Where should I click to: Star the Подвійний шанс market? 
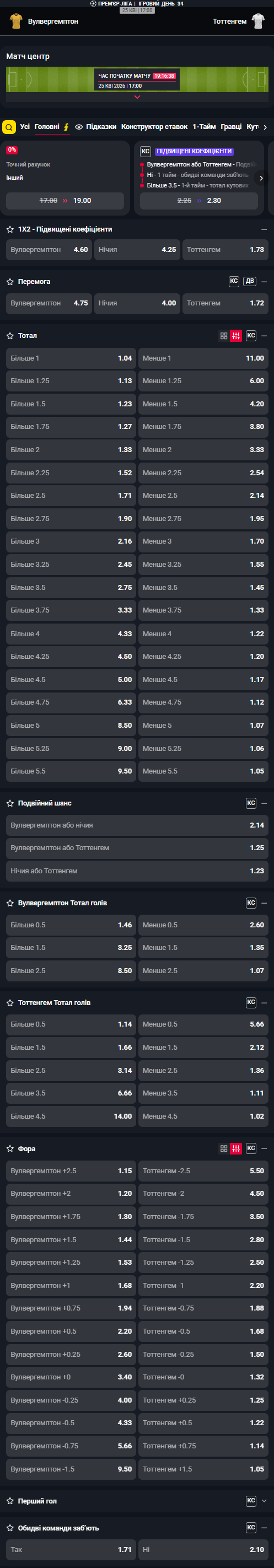click(10, 803)
